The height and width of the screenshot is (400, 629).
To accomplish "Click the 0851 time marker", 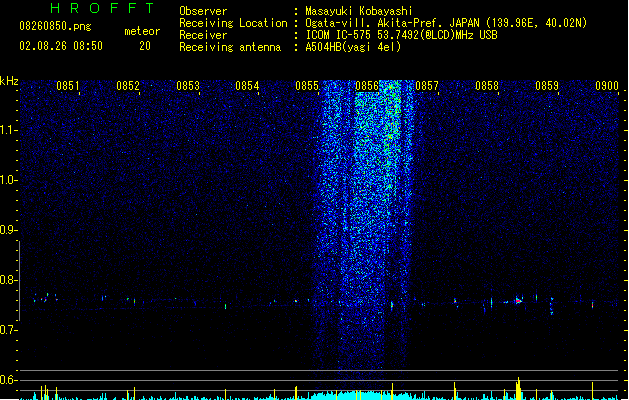I will pyautogui.click(x=67, y=86).
